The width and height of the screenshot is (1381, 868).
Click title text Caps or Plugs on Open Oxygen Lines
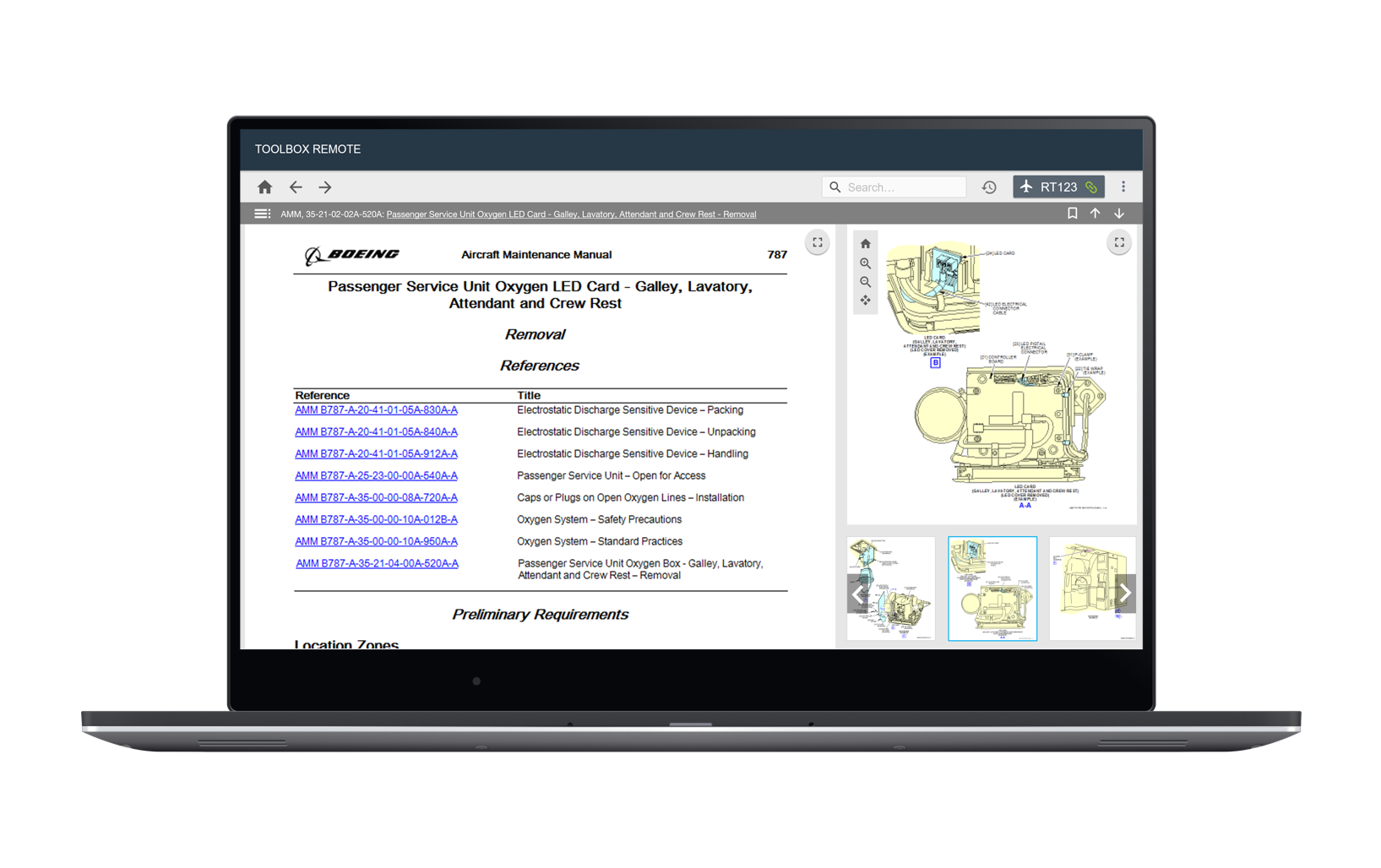630,498
